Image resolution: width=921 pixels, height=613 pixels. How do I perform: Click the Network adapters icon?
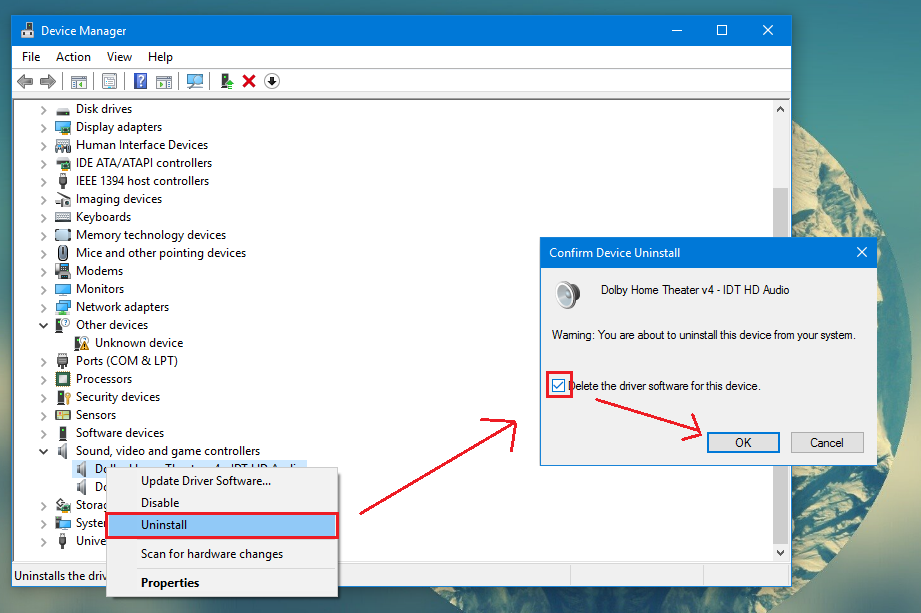[x=63, y=307]
